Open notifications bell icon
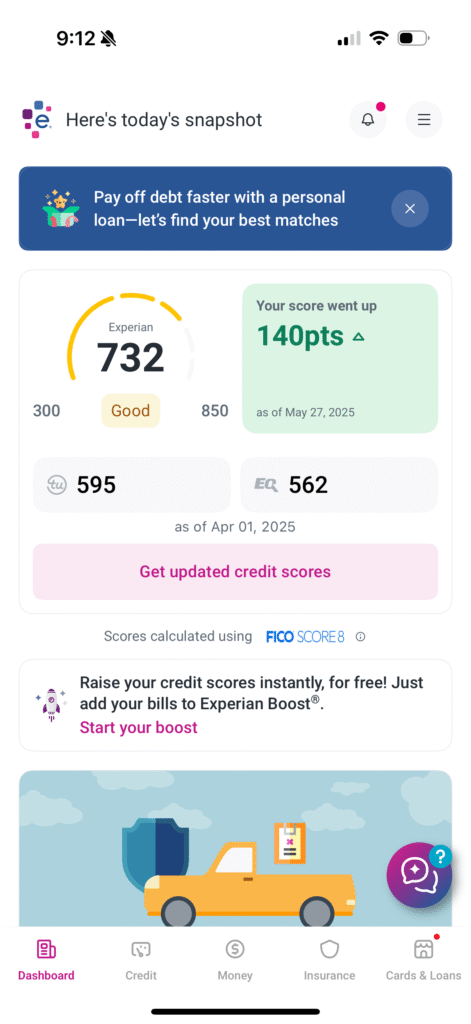The height and width of the screenshot is (1024, 471). pos(368,120)
